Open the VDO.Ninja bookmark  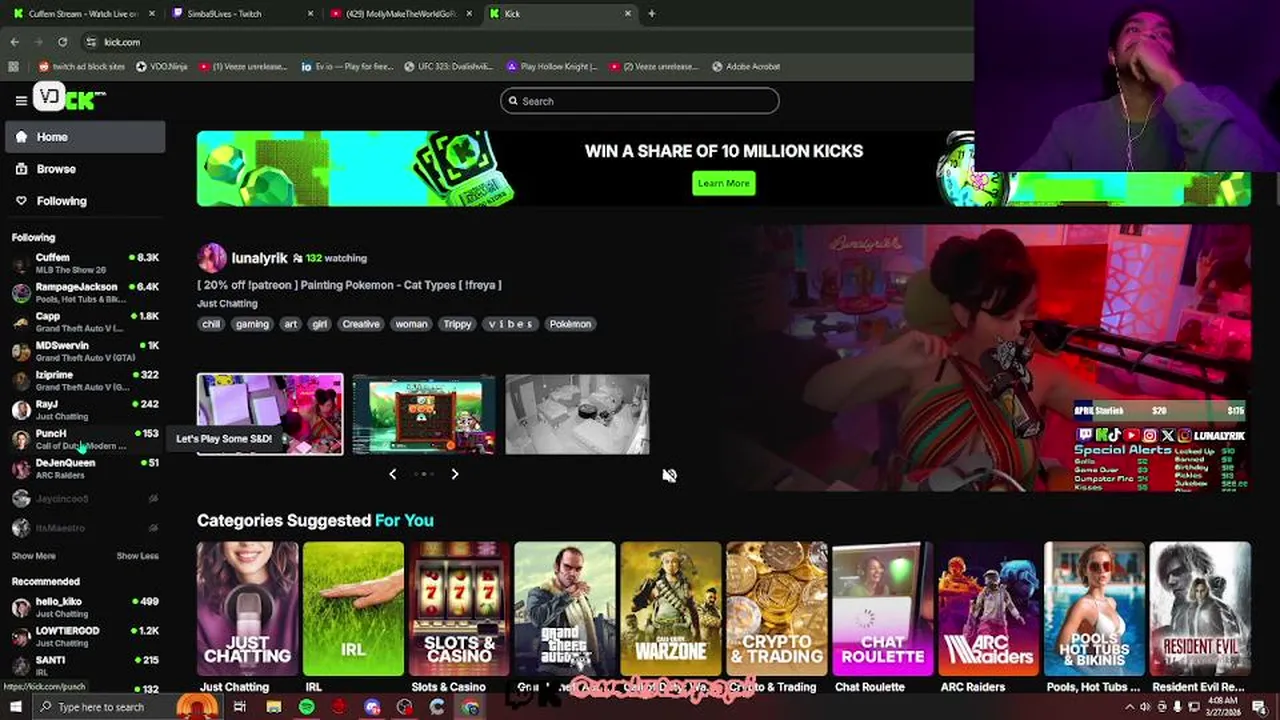point(161,67)
